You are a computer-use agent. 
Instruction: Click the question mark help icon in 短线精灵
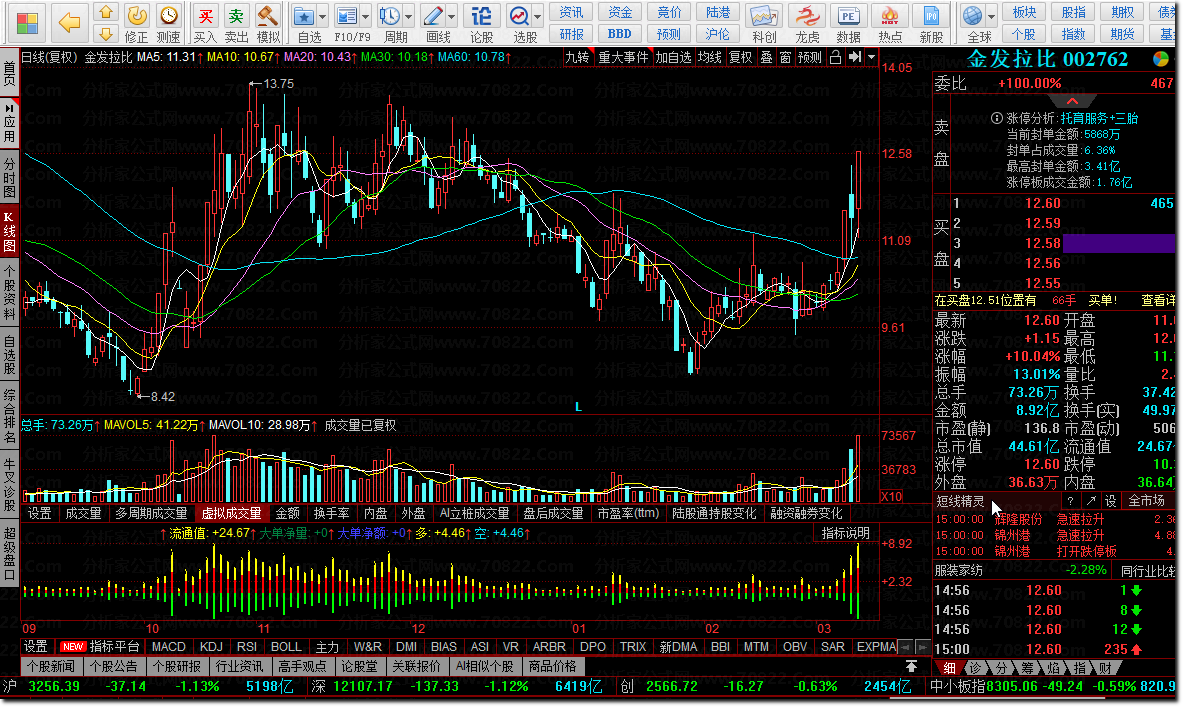[1070, 501]
